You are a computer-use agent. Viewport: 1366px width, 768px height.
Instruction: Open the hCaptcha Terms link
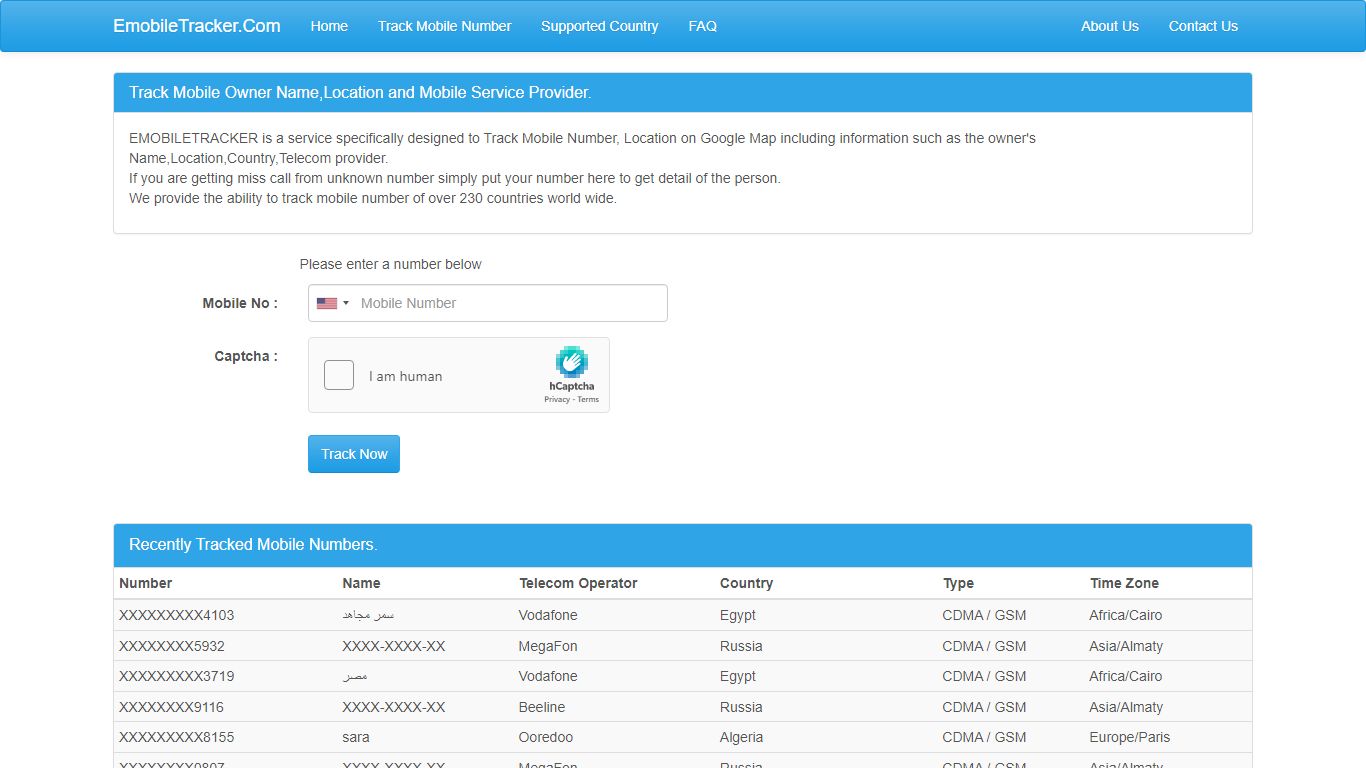point(588,399)
